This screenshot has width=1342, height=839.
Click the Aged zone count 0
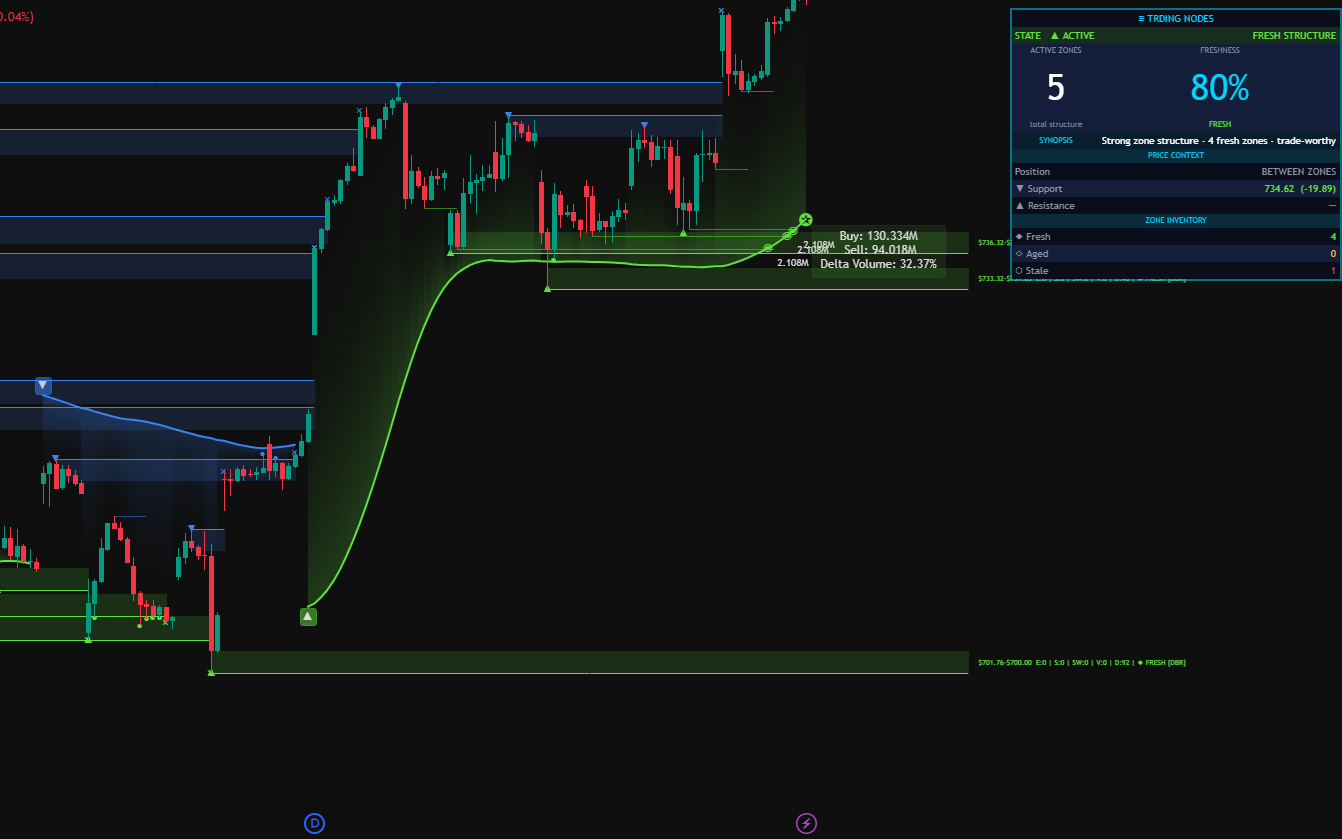click(1333, 254)
